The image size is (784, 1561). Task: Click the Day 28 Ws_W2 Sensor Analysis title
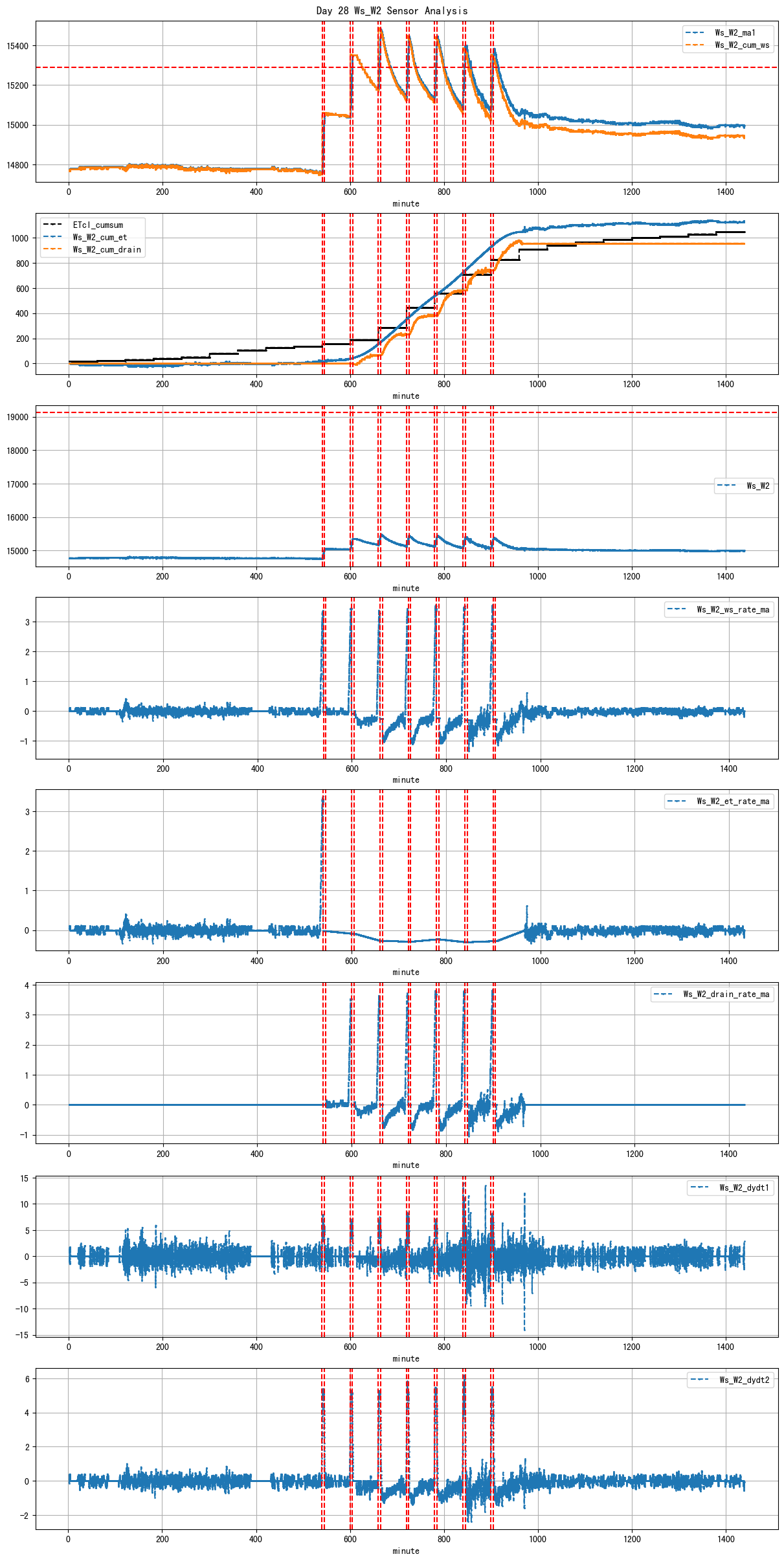click(392, 10)
